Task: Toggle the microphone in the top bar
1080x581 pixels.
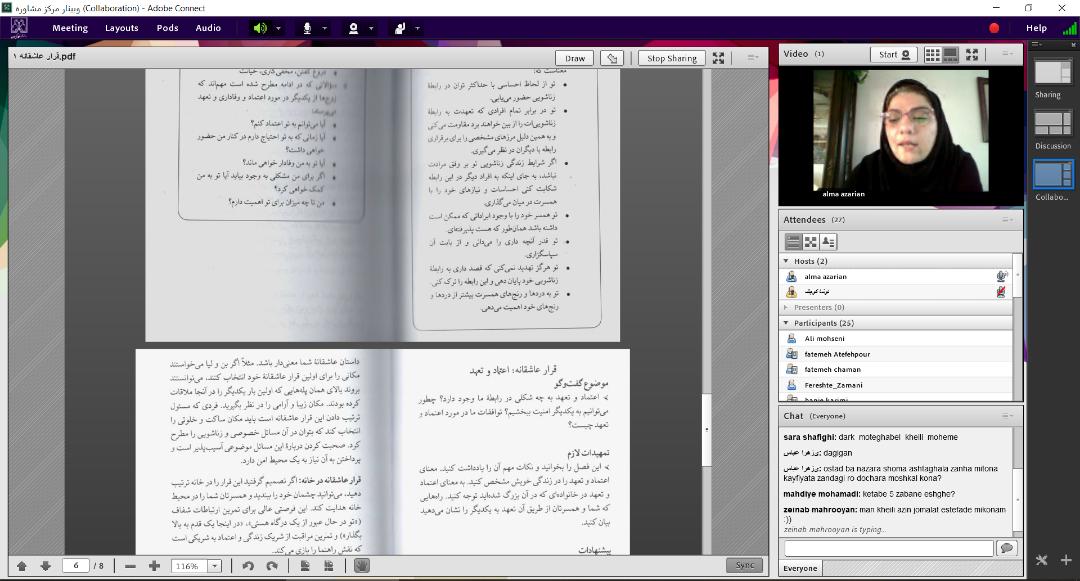Action: (307, 28)
